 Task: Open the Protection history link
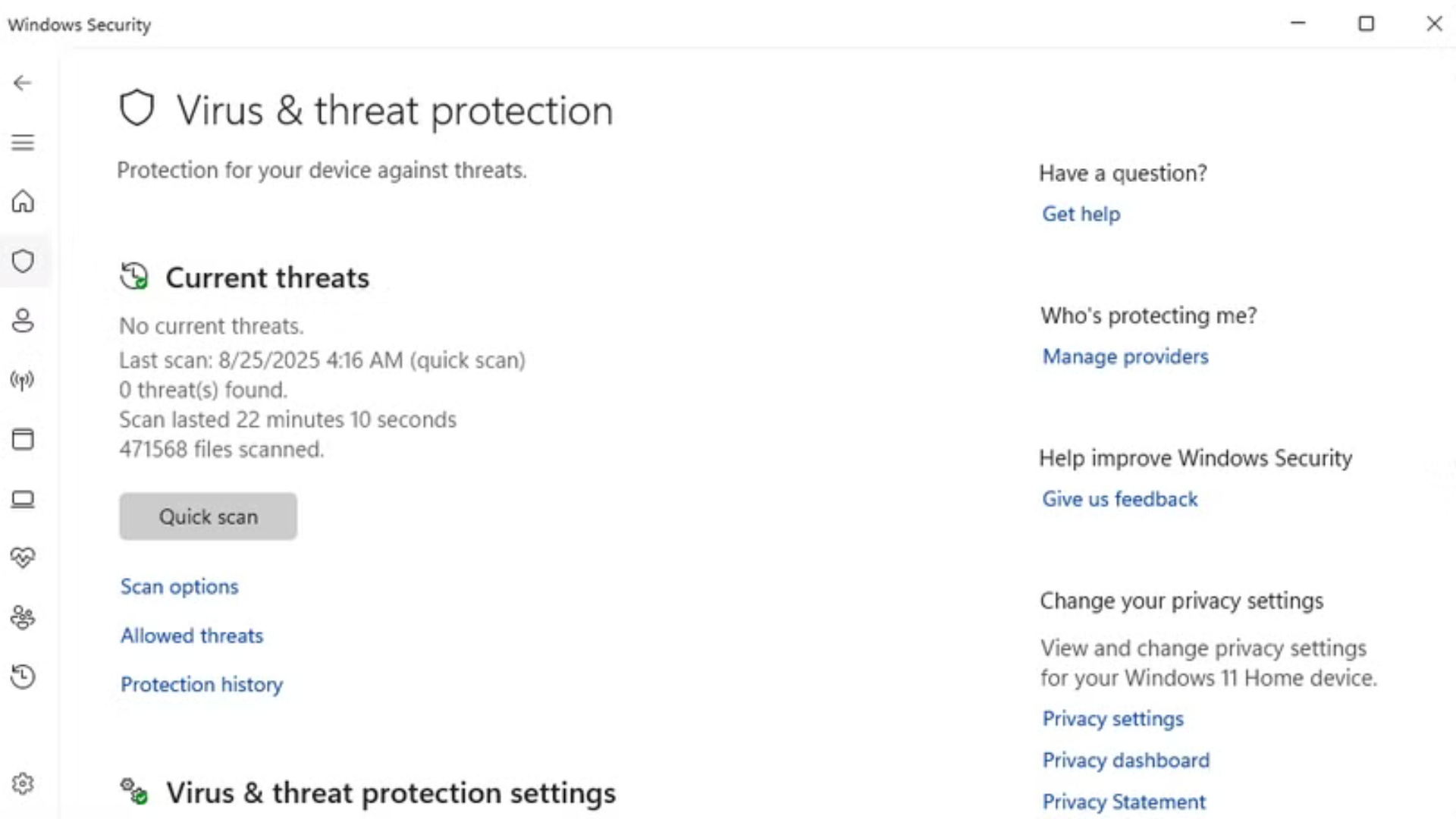[x=201, y=684]
